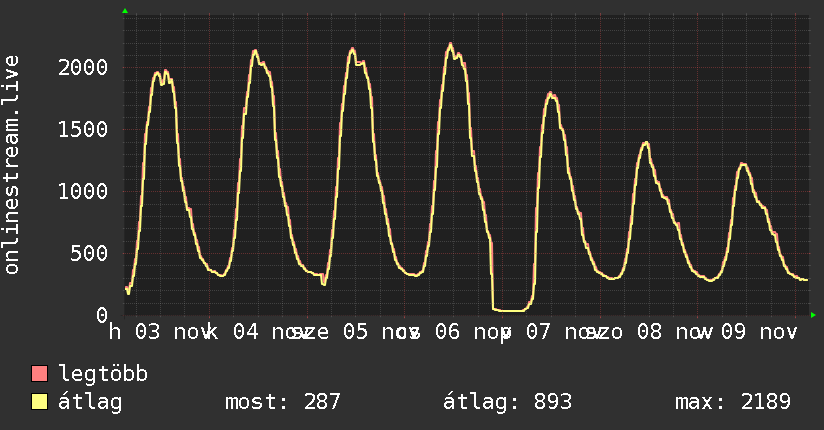Click the pink legtöbb legend swatch
Viewport: 824px width, 430px height.
39,373
